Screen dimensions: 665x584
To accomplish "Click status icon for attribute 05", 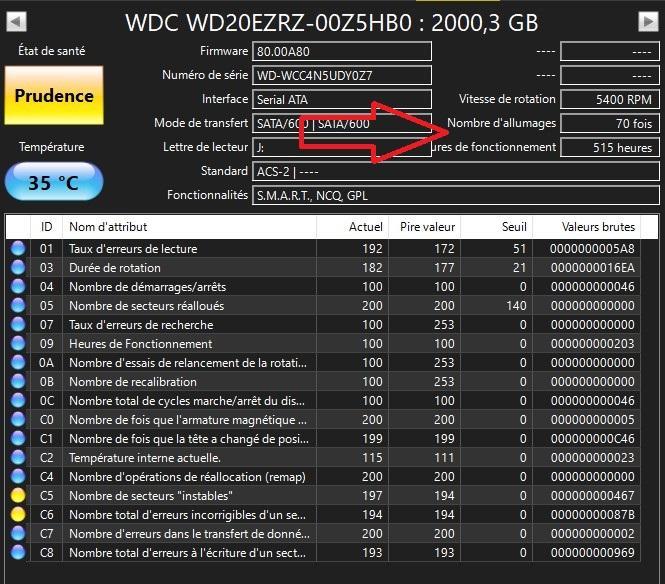I will coord(18,305).
